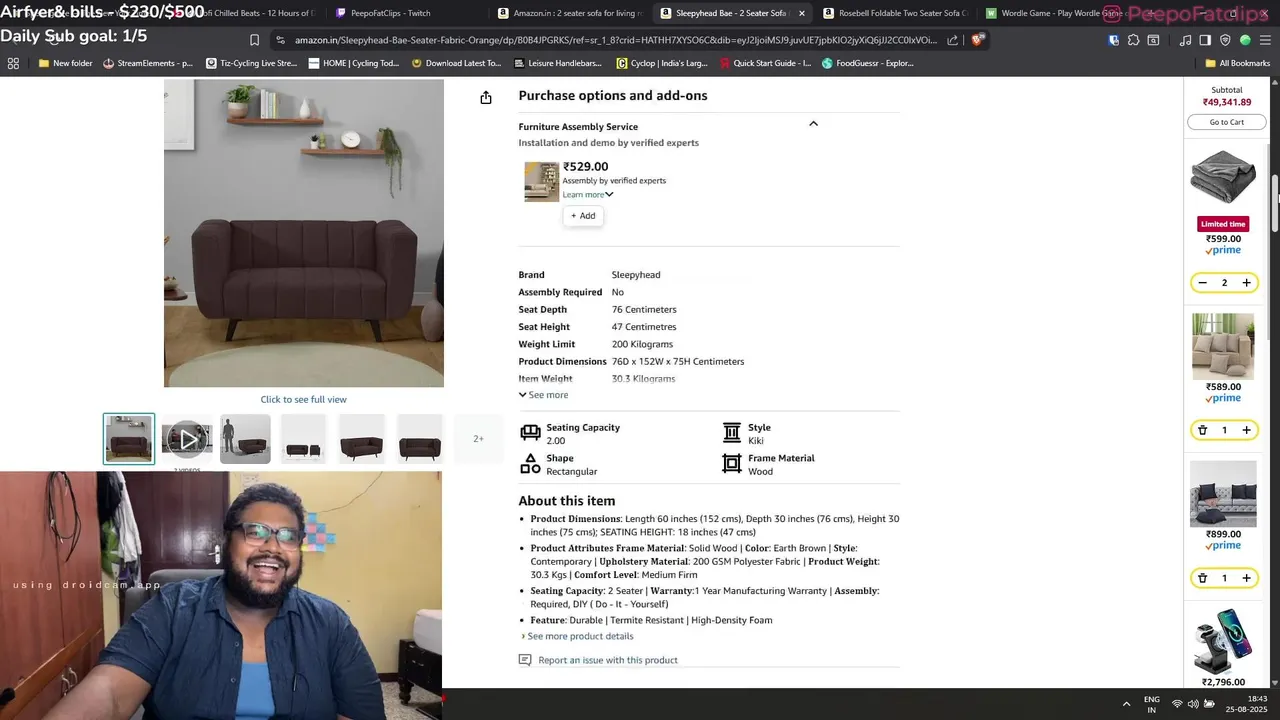Select the fifth sofa angled thumbnail
Viewport: 1280px width, 720px height.
click(361, 439)
